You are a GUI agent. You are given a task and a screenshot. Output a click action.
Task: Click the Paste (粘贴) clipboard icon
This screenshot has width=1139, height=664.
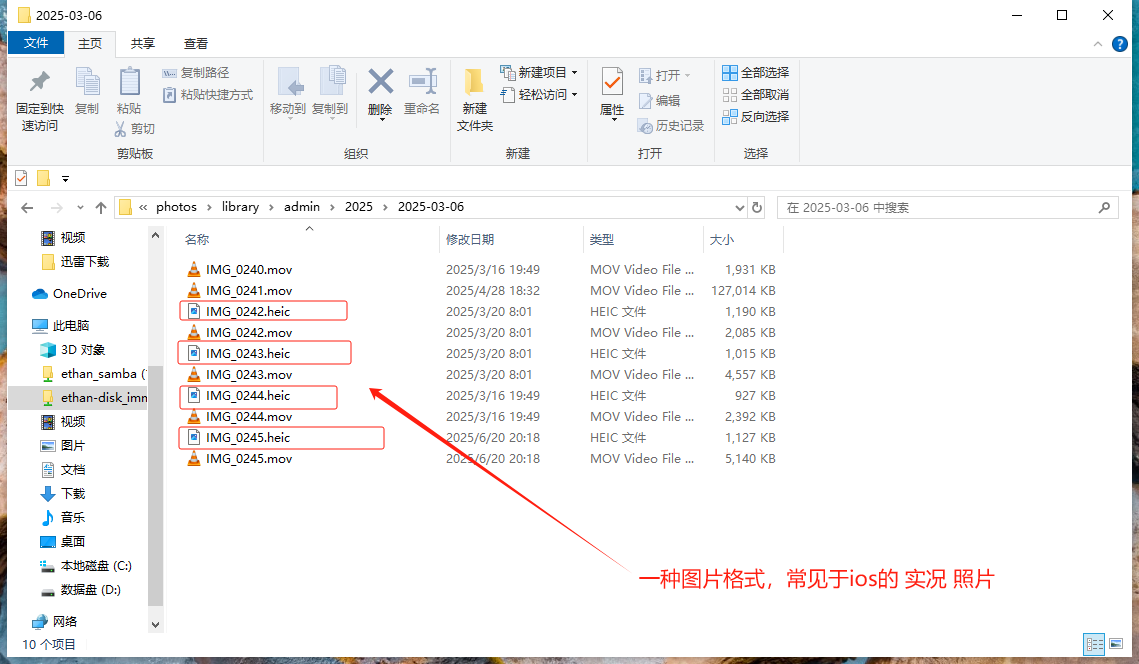point(129,82)
